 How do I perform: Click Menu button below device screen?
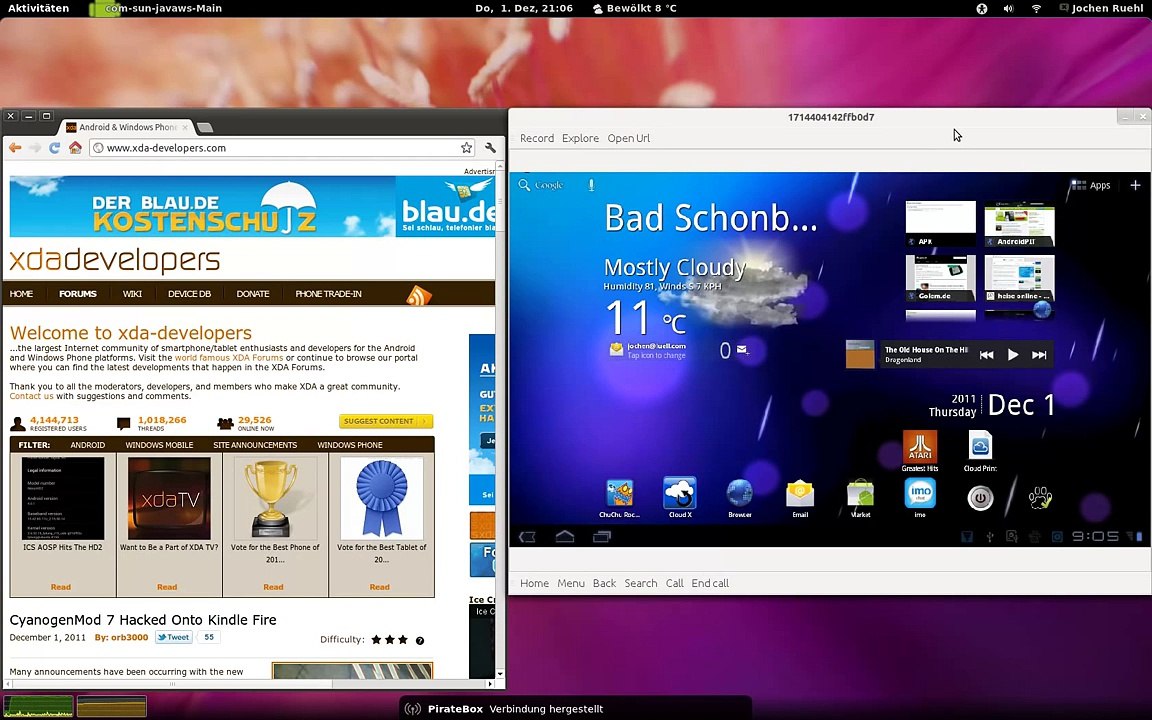(571, 583)
